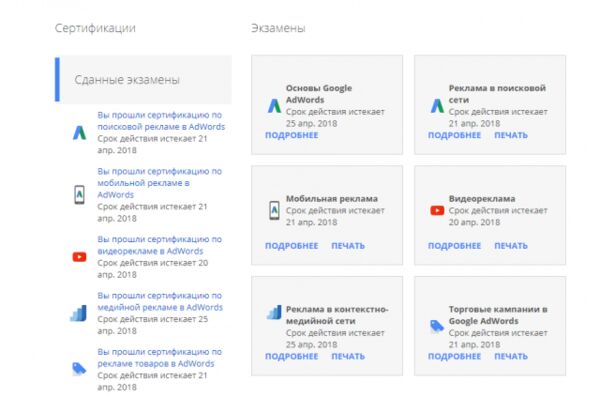Viewport: 600px width, 400px height.
Task: Open display ad certification link
Action: 160,301
